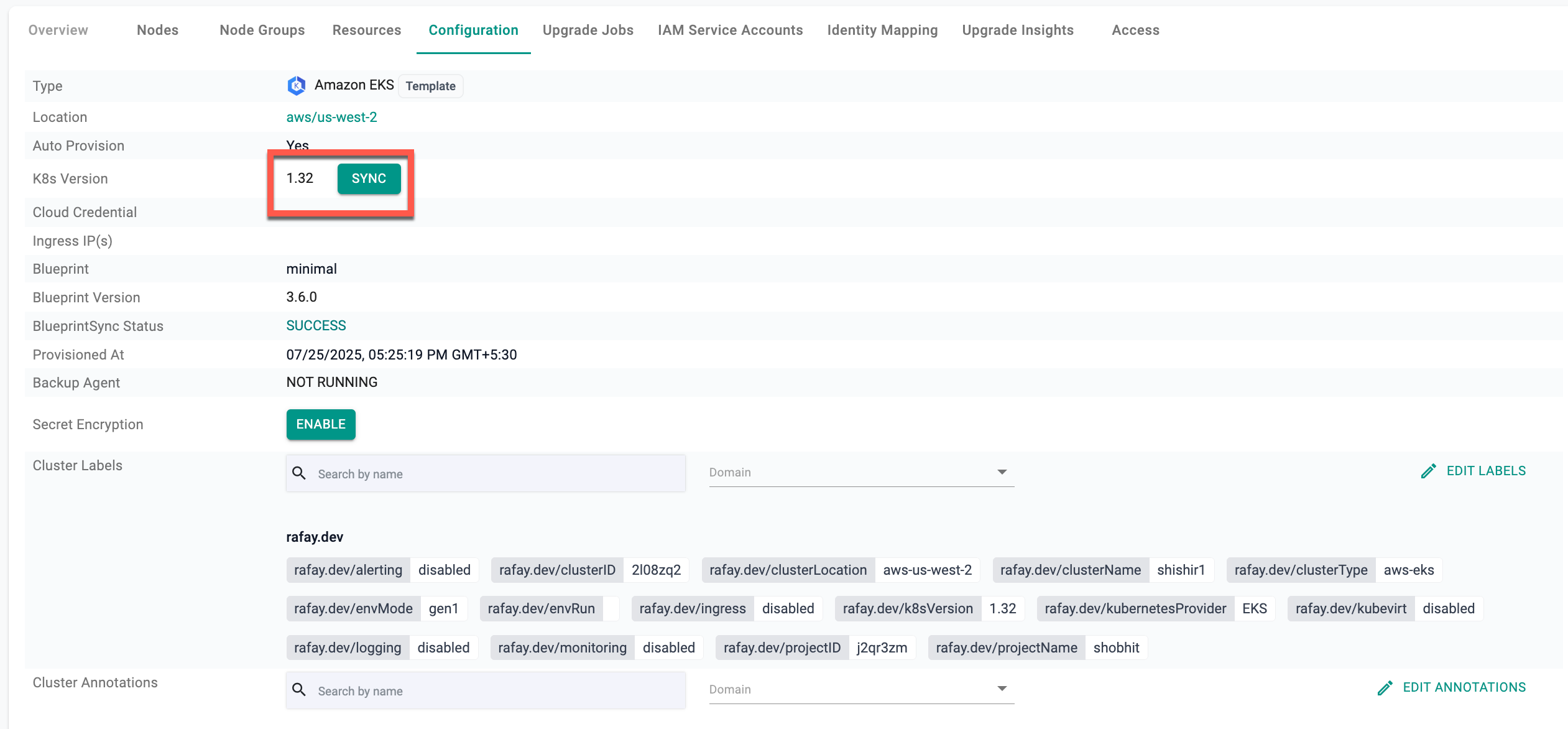1568x729 pixels.
Task: Click the rafay.dev/kubernetesProvider label chip
Action: (x=1156, y=608)
